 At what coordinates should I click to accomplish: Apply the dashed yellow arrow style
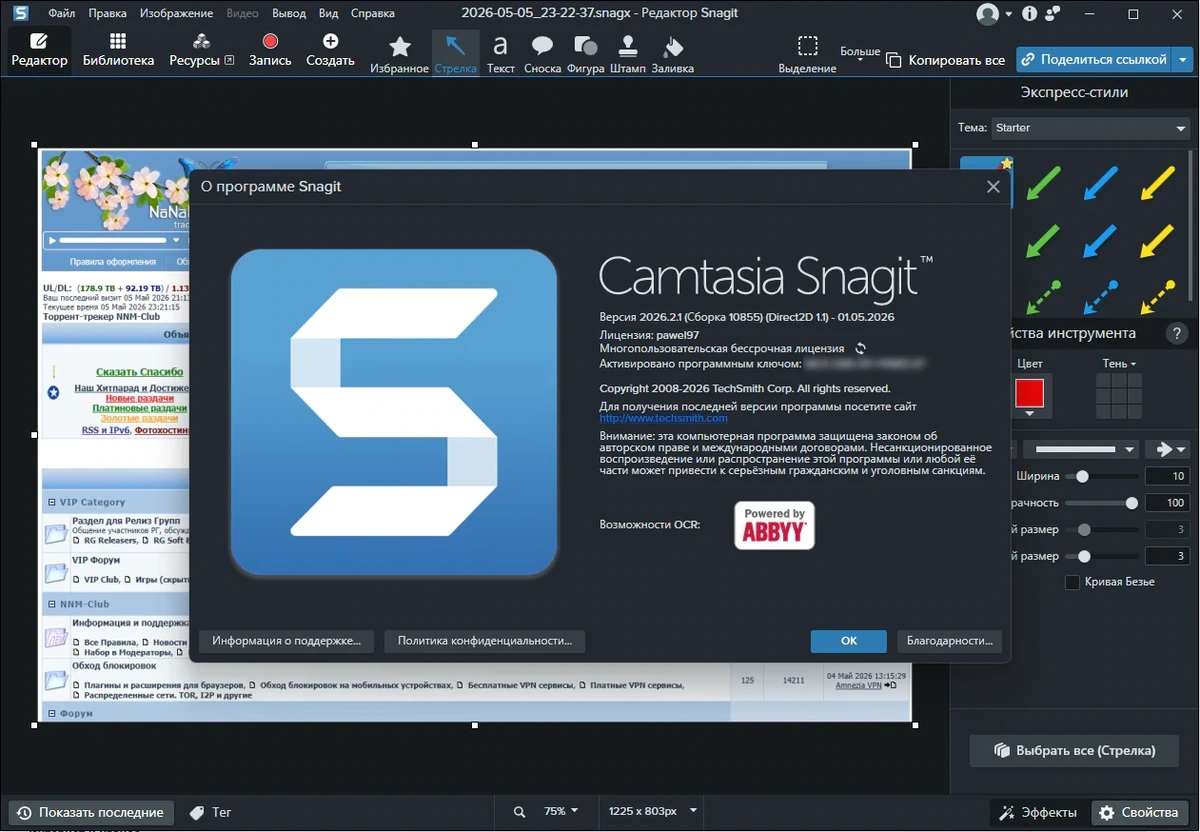(x=1157, y=298)
